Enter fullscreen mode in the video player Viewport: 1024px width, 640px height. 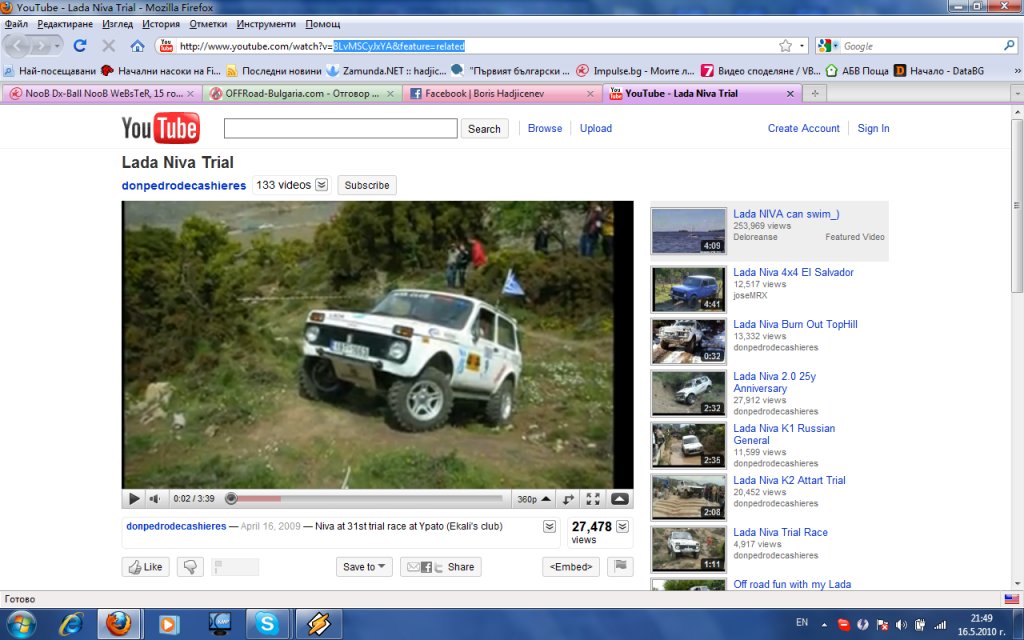(x=593, y=499)
